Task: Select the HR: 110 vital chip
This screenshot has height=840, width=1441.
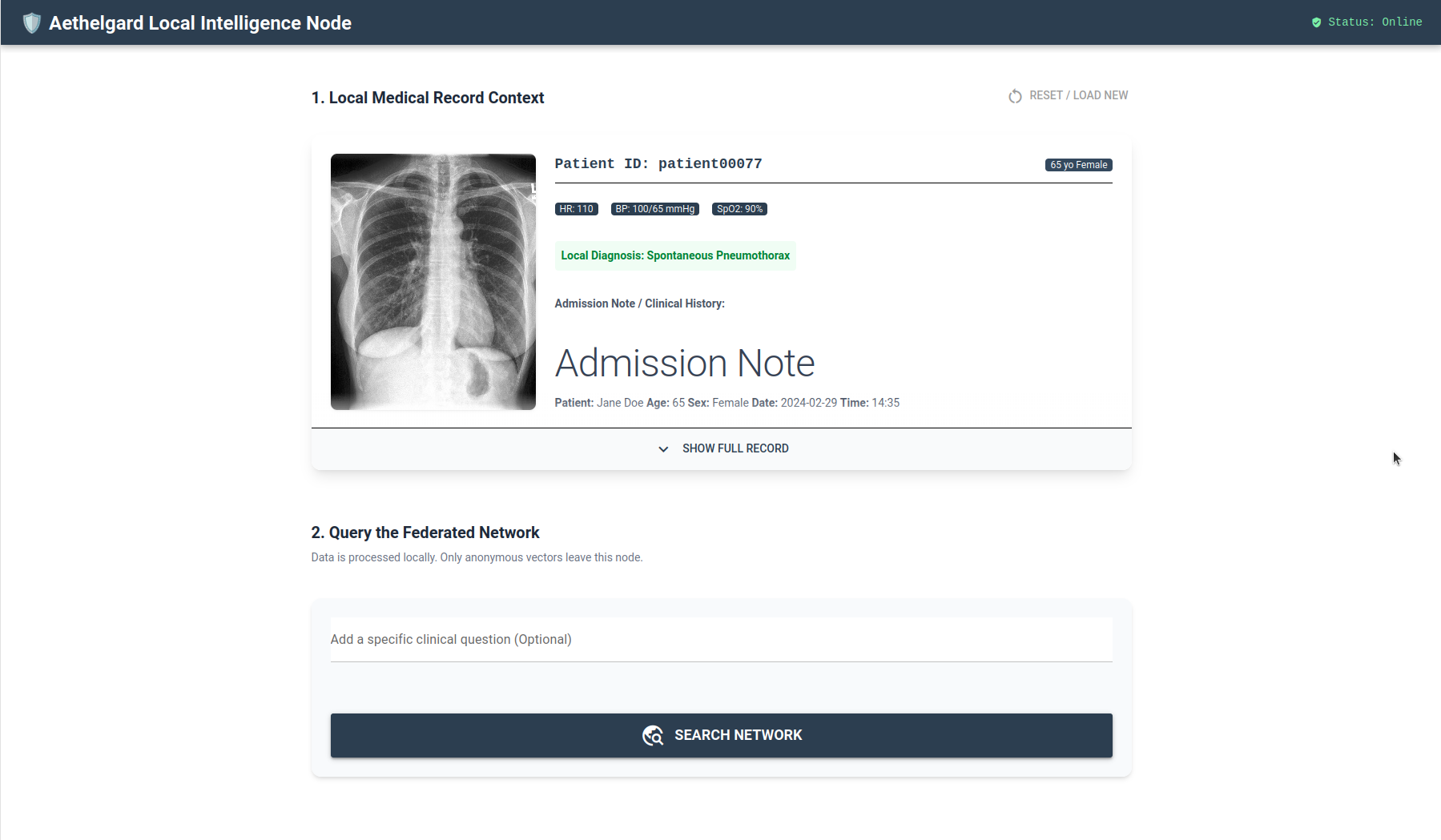Action: 576,209
